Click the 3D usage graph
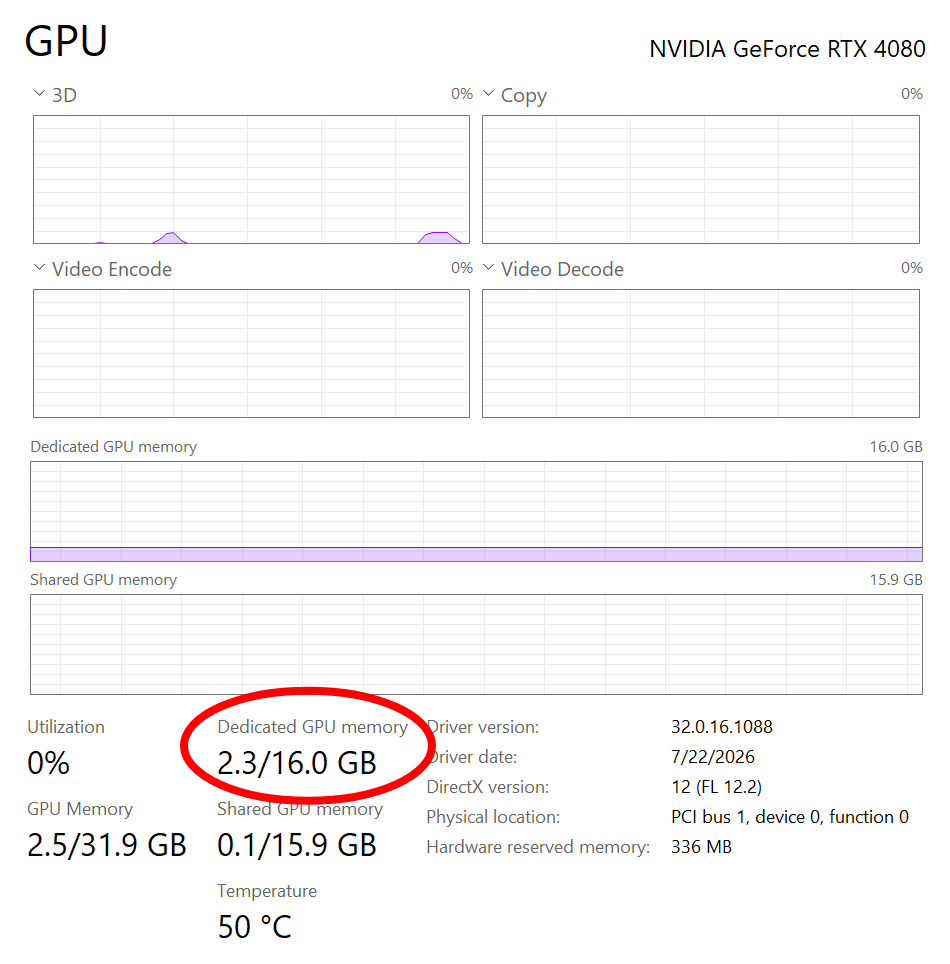 pyautogui.click(x=251, y=180)
